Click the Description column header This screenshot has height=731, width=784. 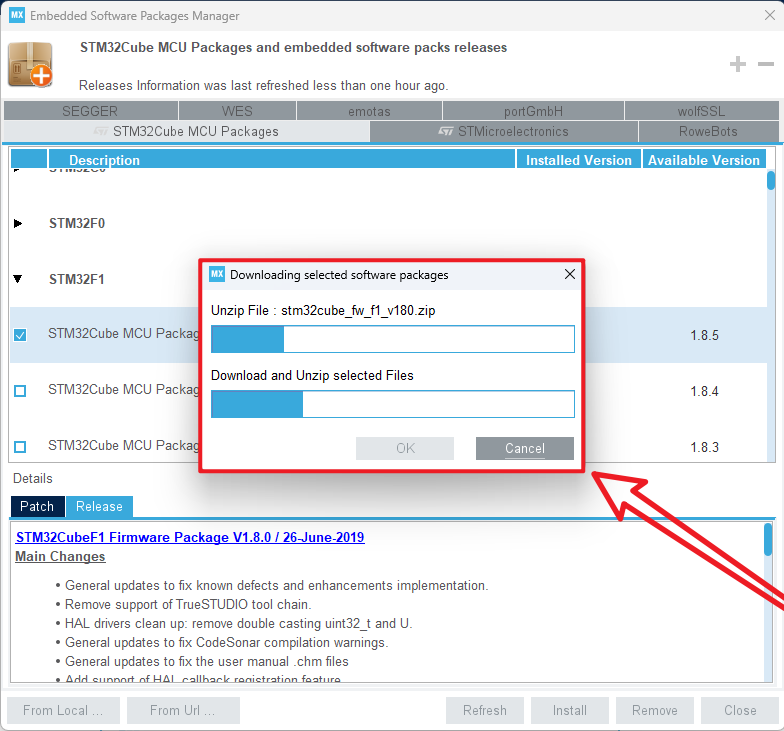[282, 160]
